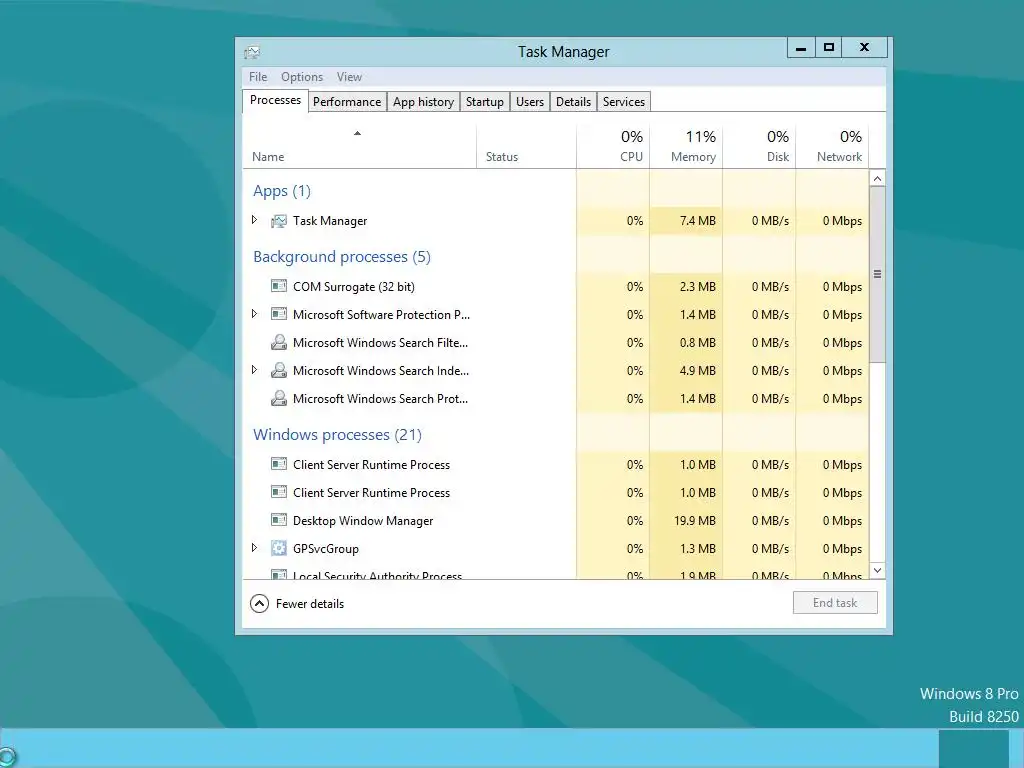The width and height of the screenshot is (1024, 768).
Task: Click the scrollbar up arrow
Action: 878,178
